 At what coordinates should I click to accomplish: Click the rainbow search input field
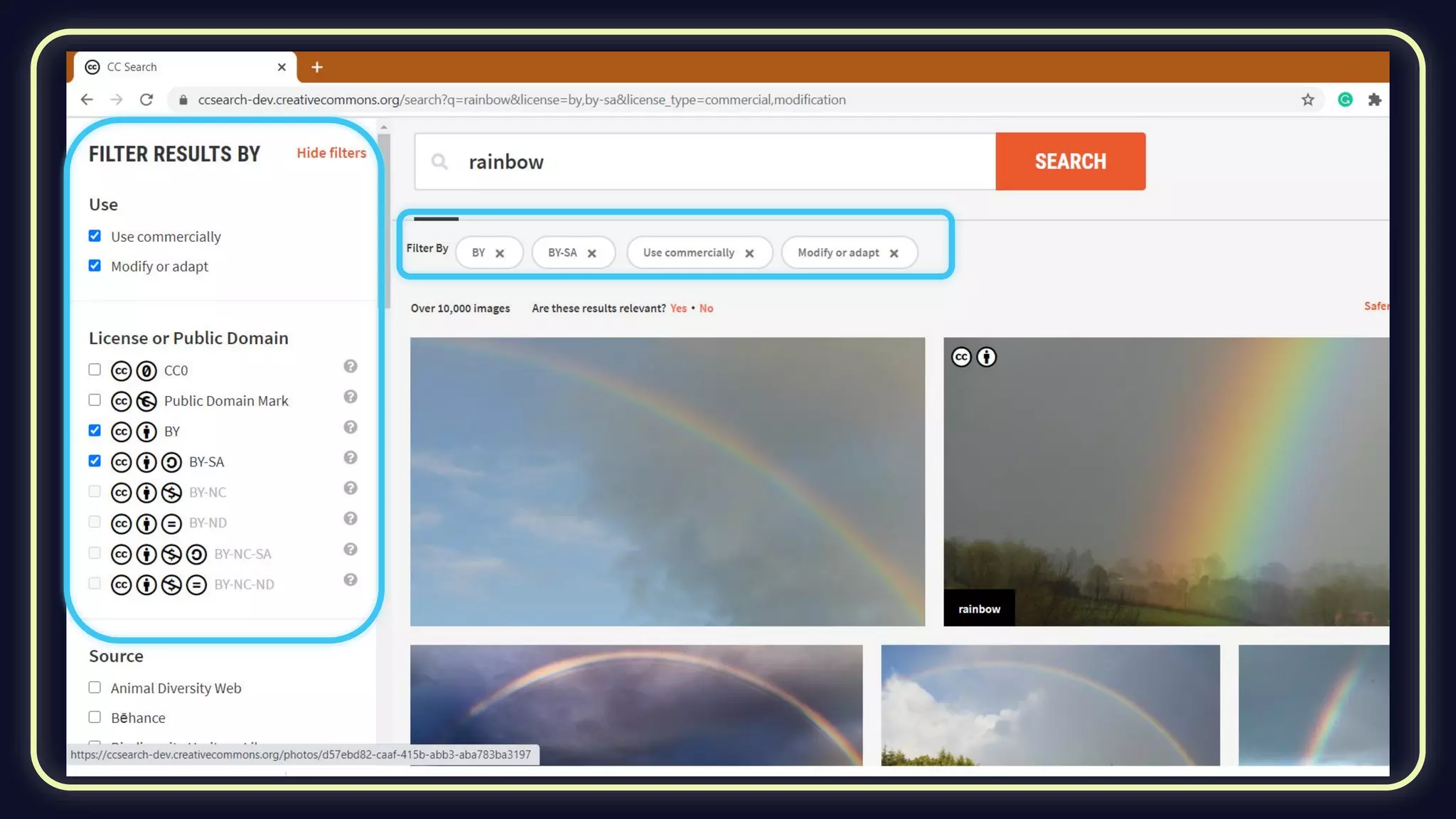click(x=711, y=162)
